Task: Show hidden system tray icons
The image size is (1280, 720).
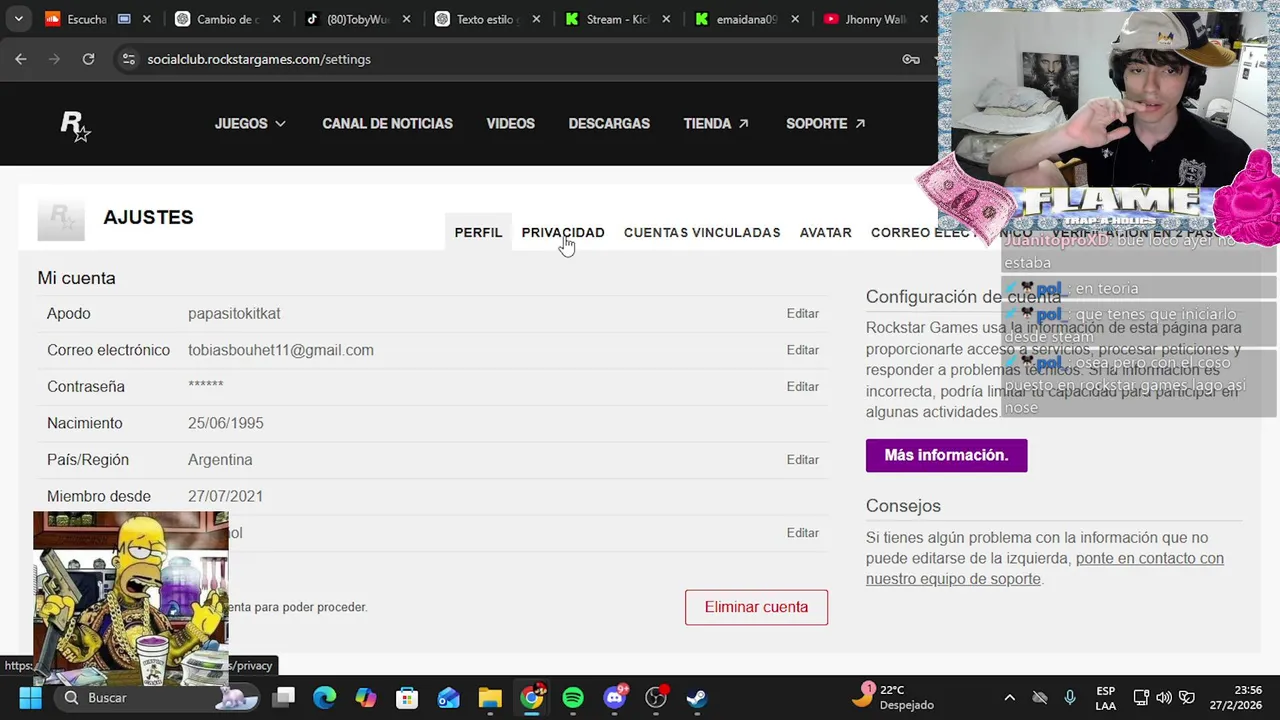Action: pos(1009,698)
